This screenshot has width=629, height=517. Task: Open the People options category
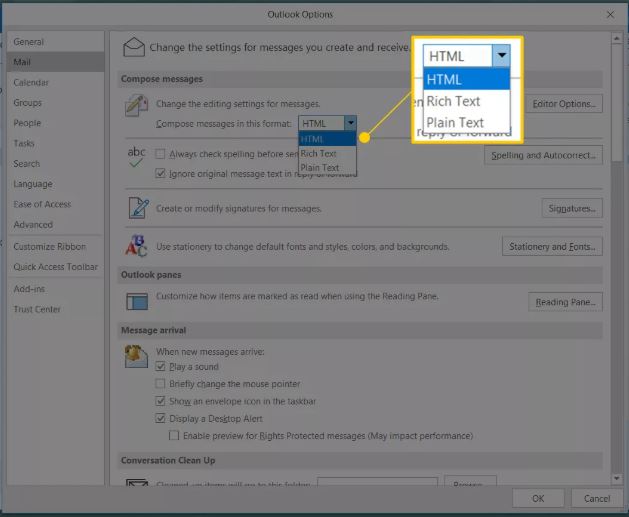pos(55,123)
